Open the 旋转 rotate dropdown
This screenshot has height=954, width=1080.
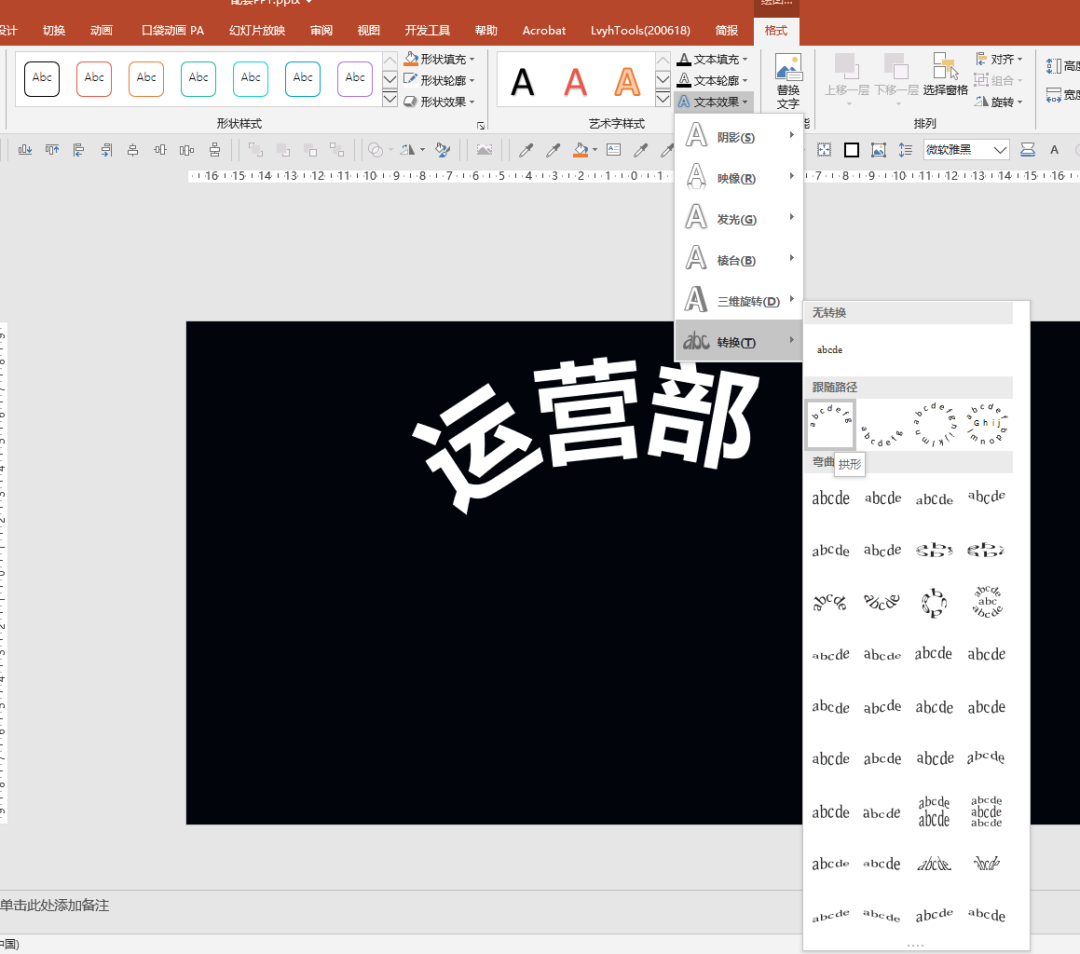pyautogui.click(x=999, y=102)
